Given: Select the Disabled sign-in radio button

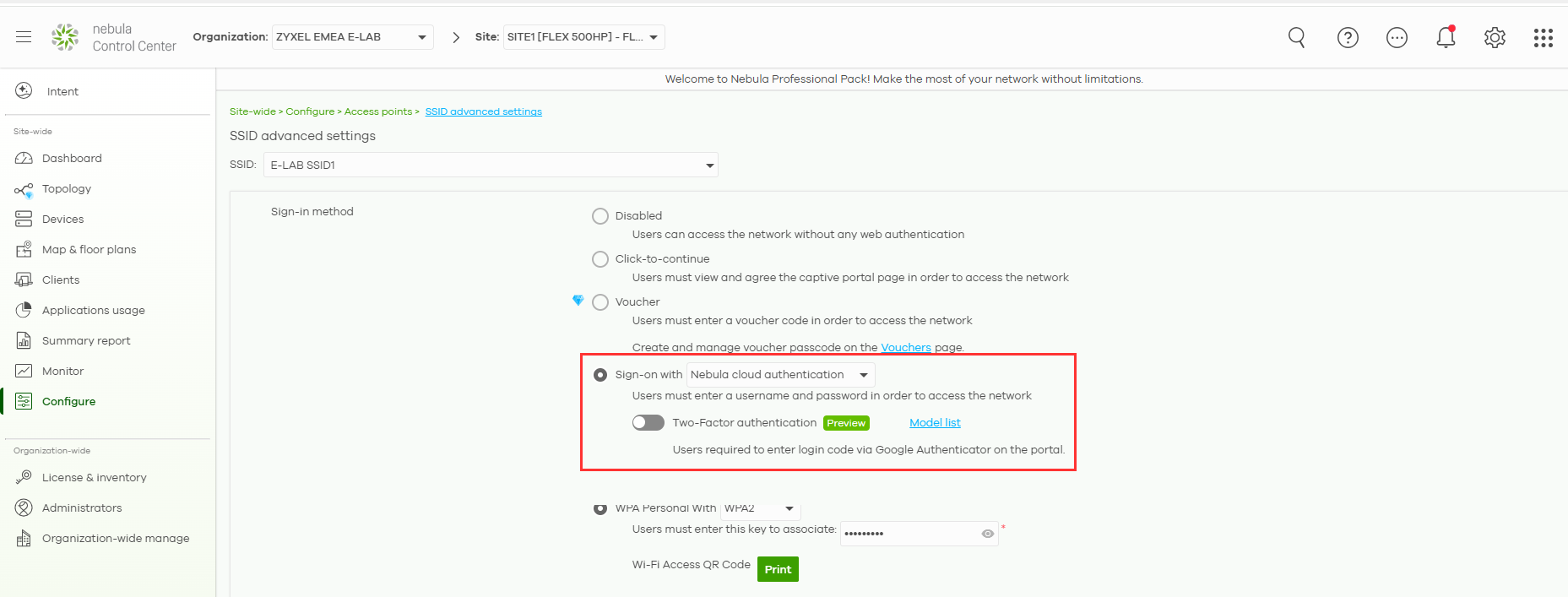Looking at the screenshot, I should coord(600,216).
